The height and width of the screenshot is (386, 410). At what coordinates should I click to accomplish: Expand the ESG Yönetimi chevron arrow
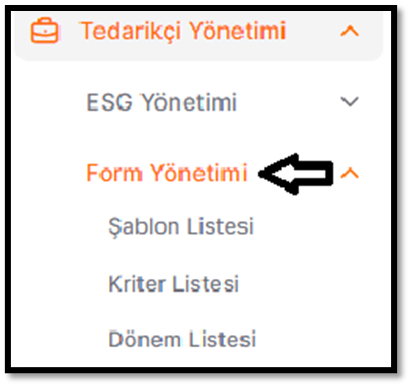[349, 101]
